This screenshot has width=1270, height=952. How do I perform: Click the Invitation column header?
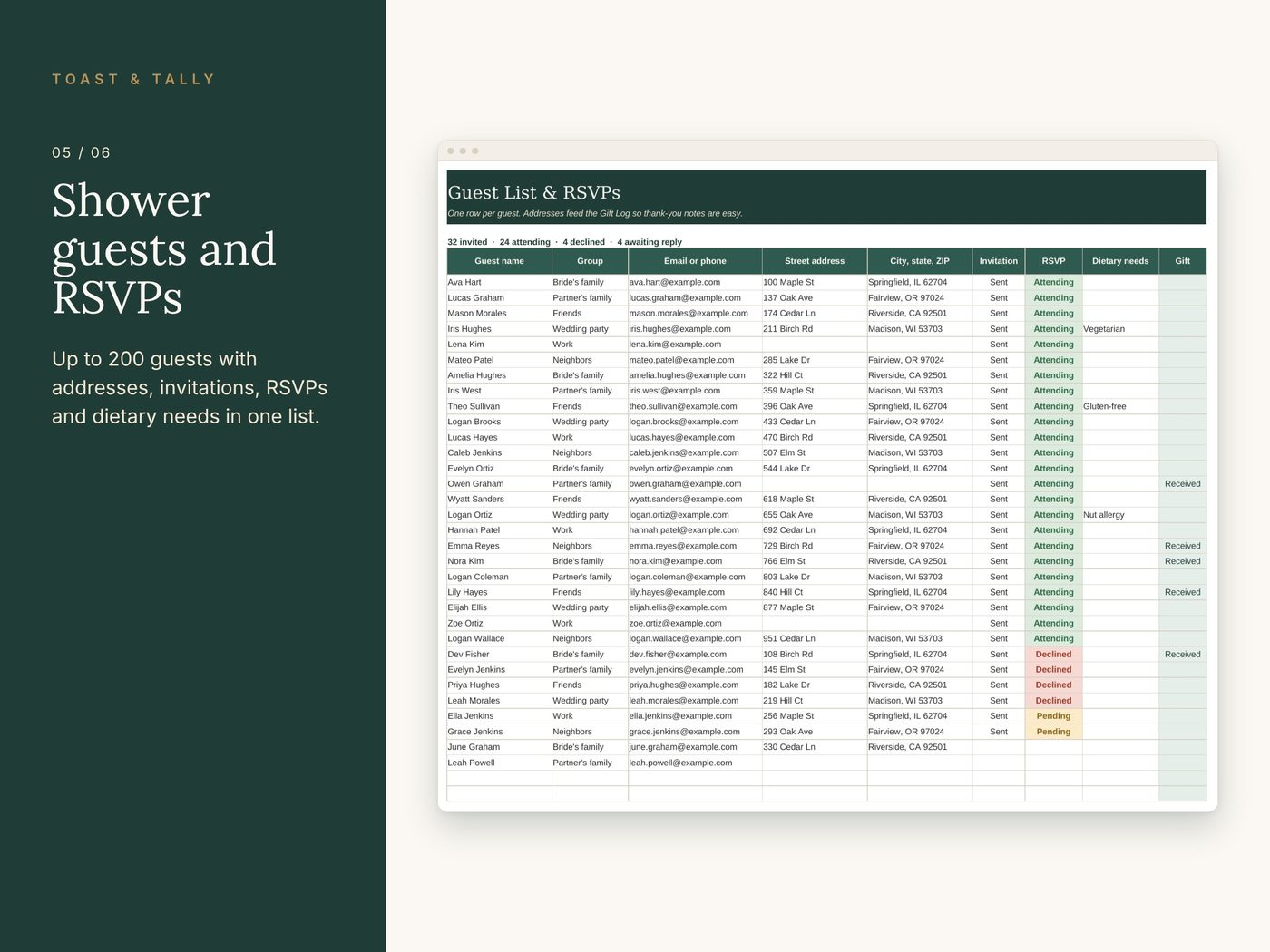(x=999, y=261)
